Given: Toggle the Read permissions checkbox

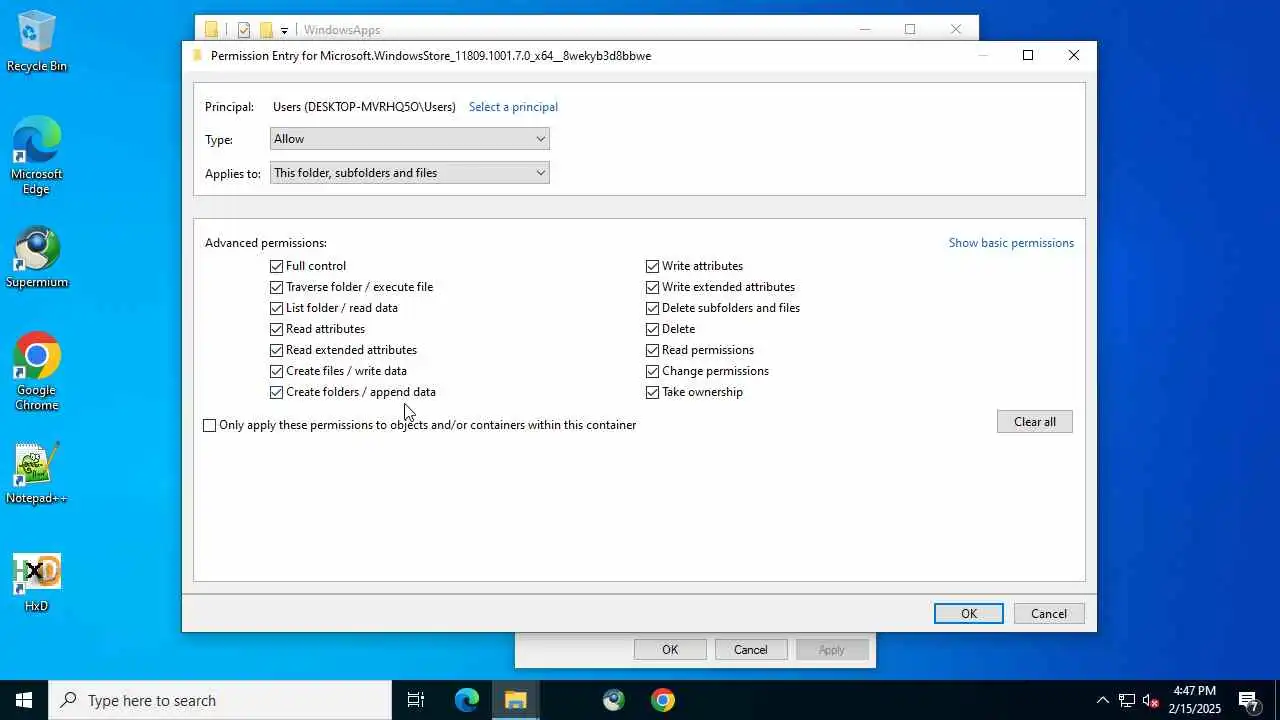Looking at the screenshot, I should [x=653, y=350].
